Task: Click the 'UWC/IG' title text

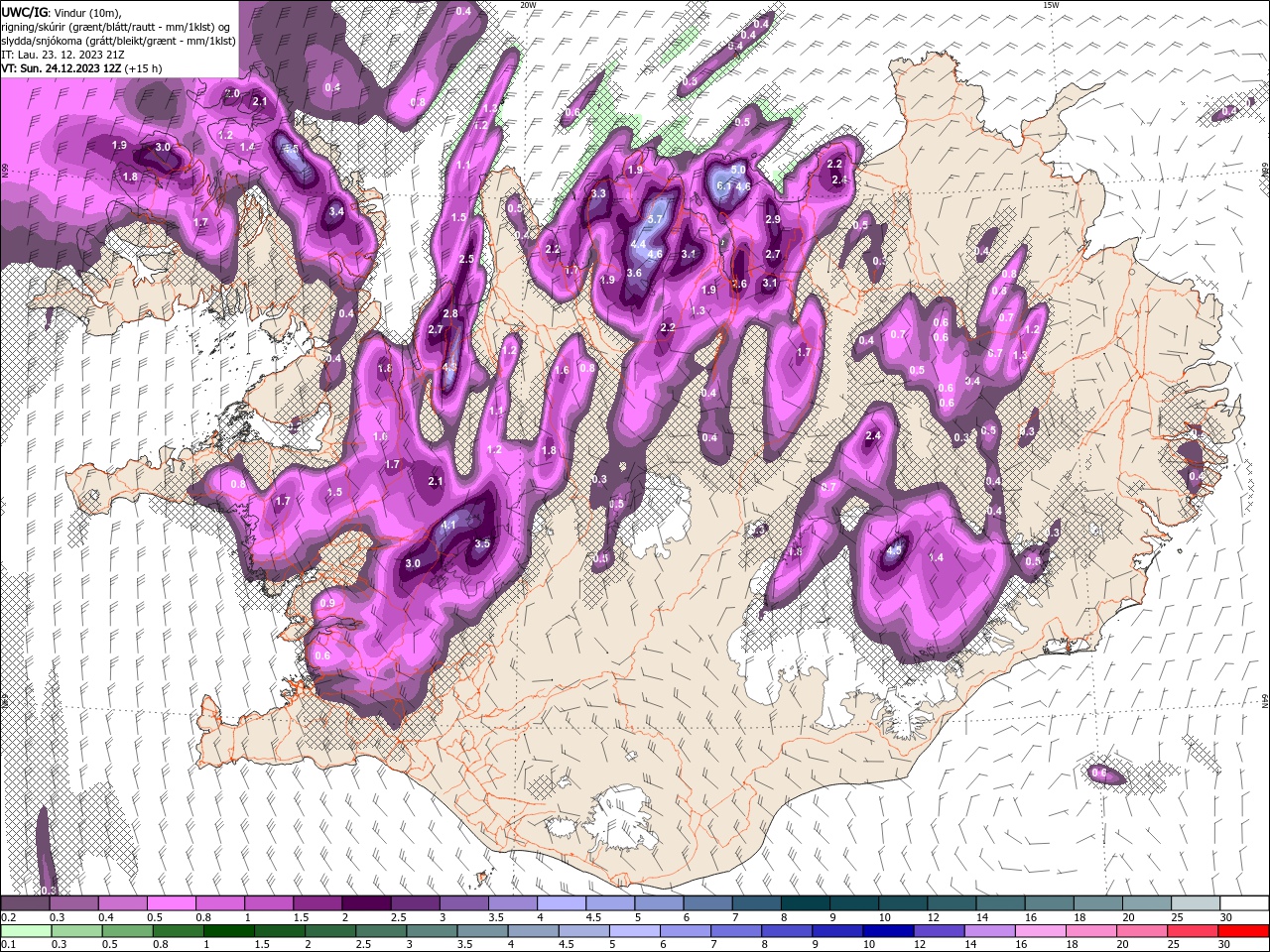Action: point(24,12)
